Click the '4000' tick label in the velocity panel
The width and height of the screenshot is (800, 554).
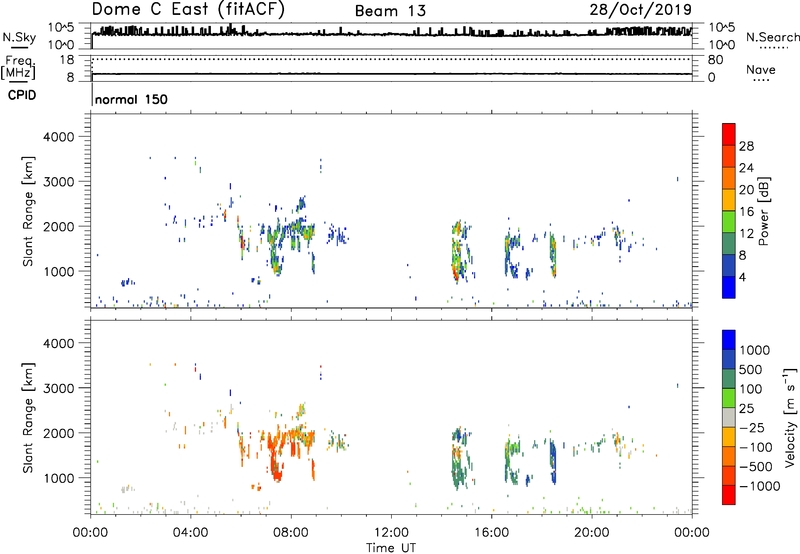click(59, 343)
